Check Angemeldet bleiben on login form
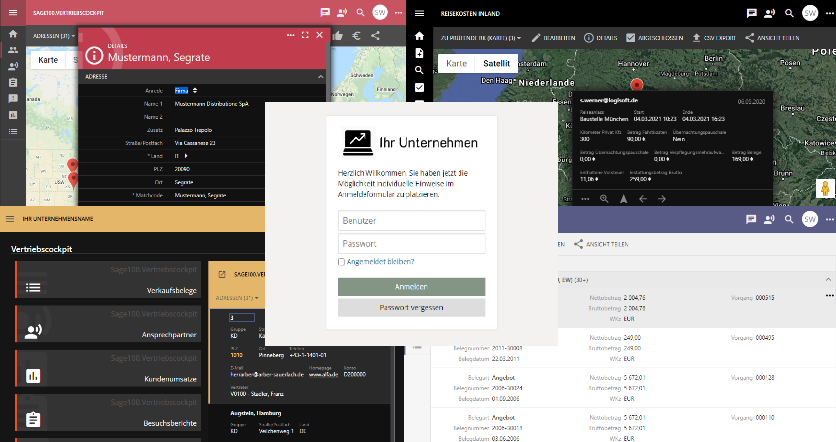 341,262
